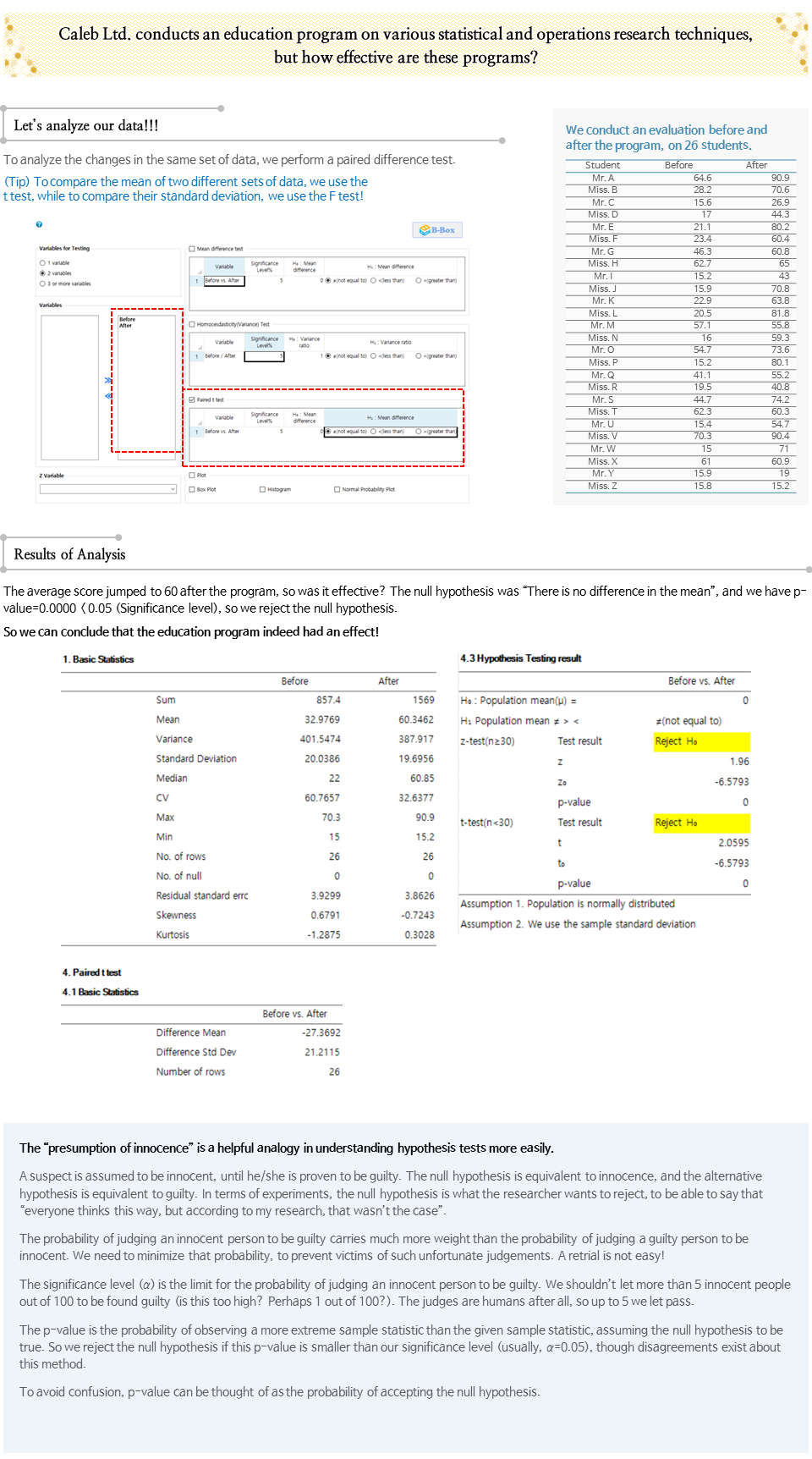Select "Before vs. After" cell in Paired t test
The width and height of the screenshot is (812, 1459).
point(224,432)
